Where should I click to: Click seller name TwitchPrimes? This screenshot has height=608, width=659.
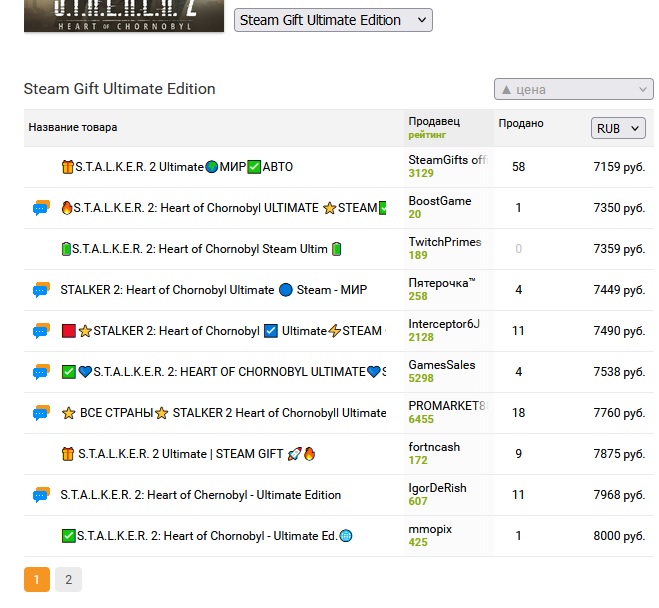click(x=445, y=242)
